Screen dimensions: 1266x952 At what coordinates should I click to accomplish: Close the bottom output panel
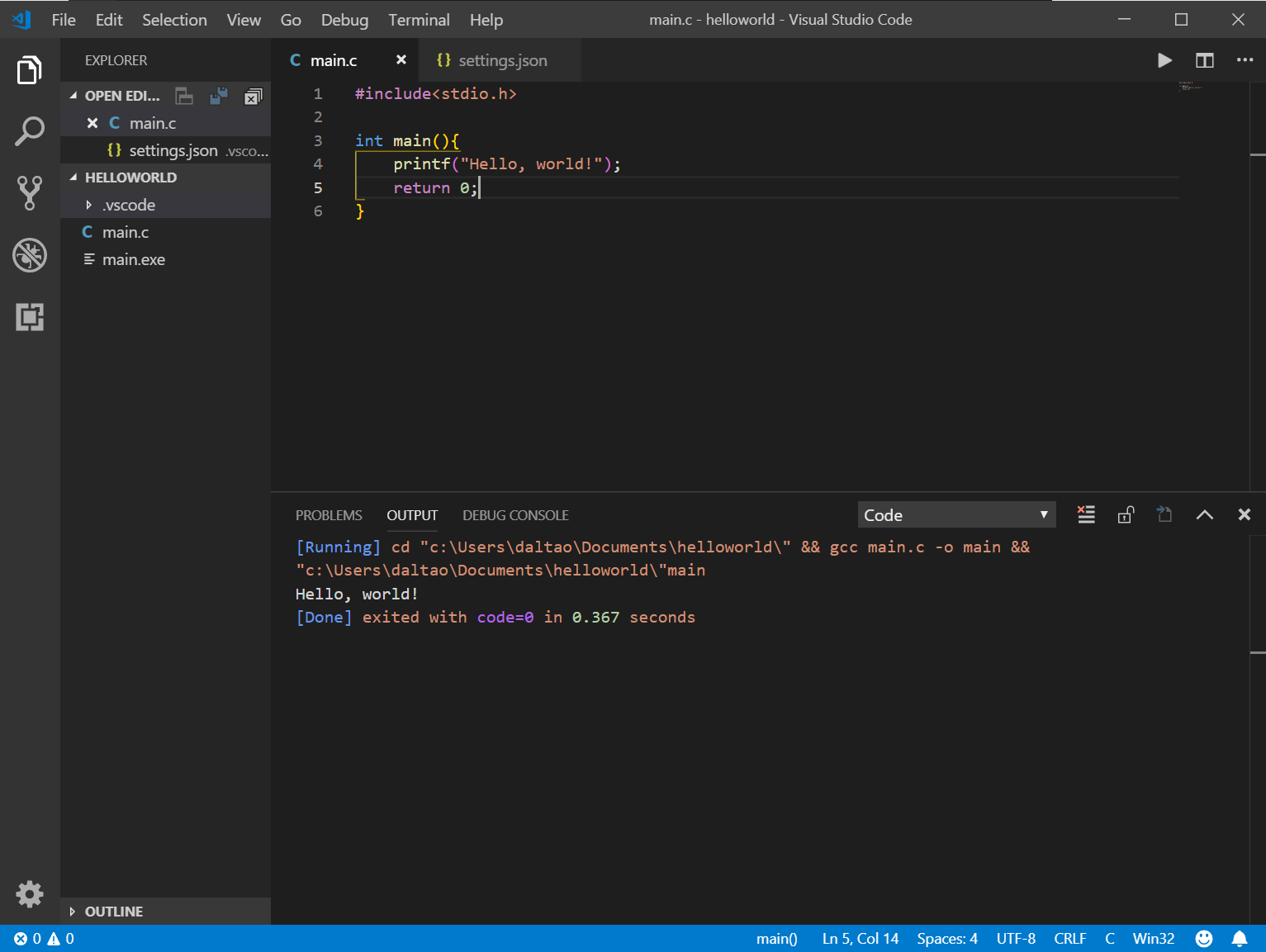pos(1245,515)
